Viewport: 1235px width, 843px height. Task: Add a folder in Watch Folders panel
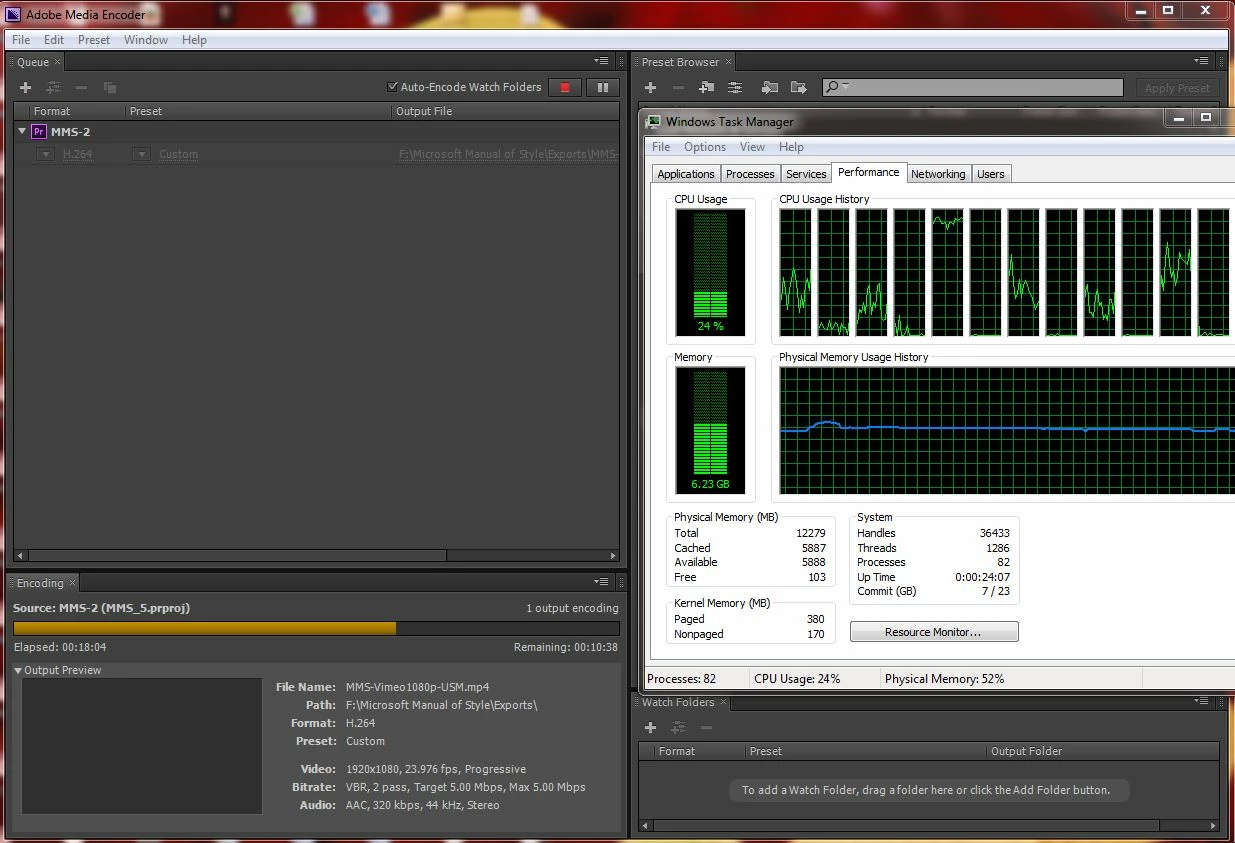tap(650, 728)
